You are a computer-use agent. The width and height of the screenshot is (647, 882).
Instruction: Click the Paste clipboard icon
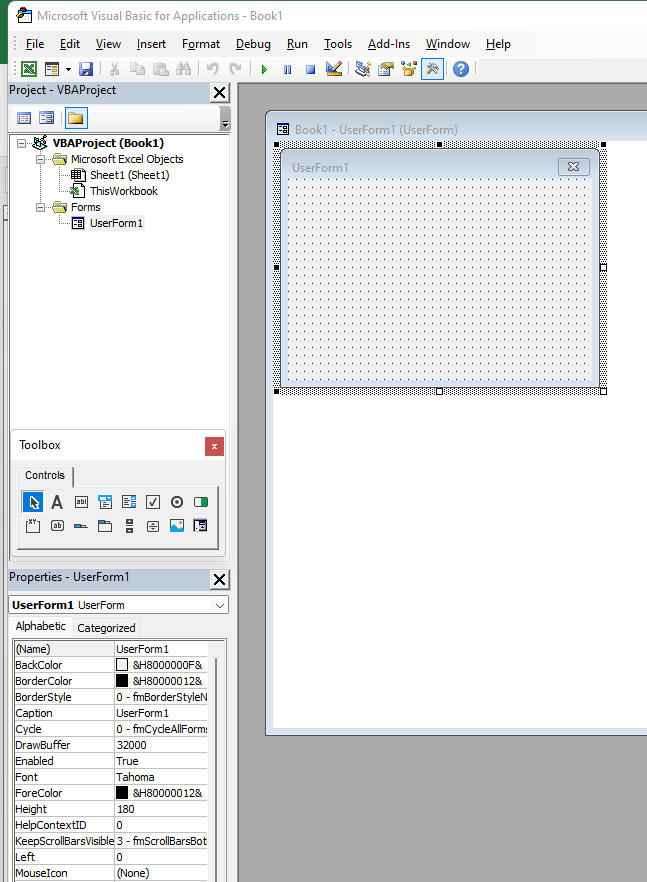tap(161, 69)
